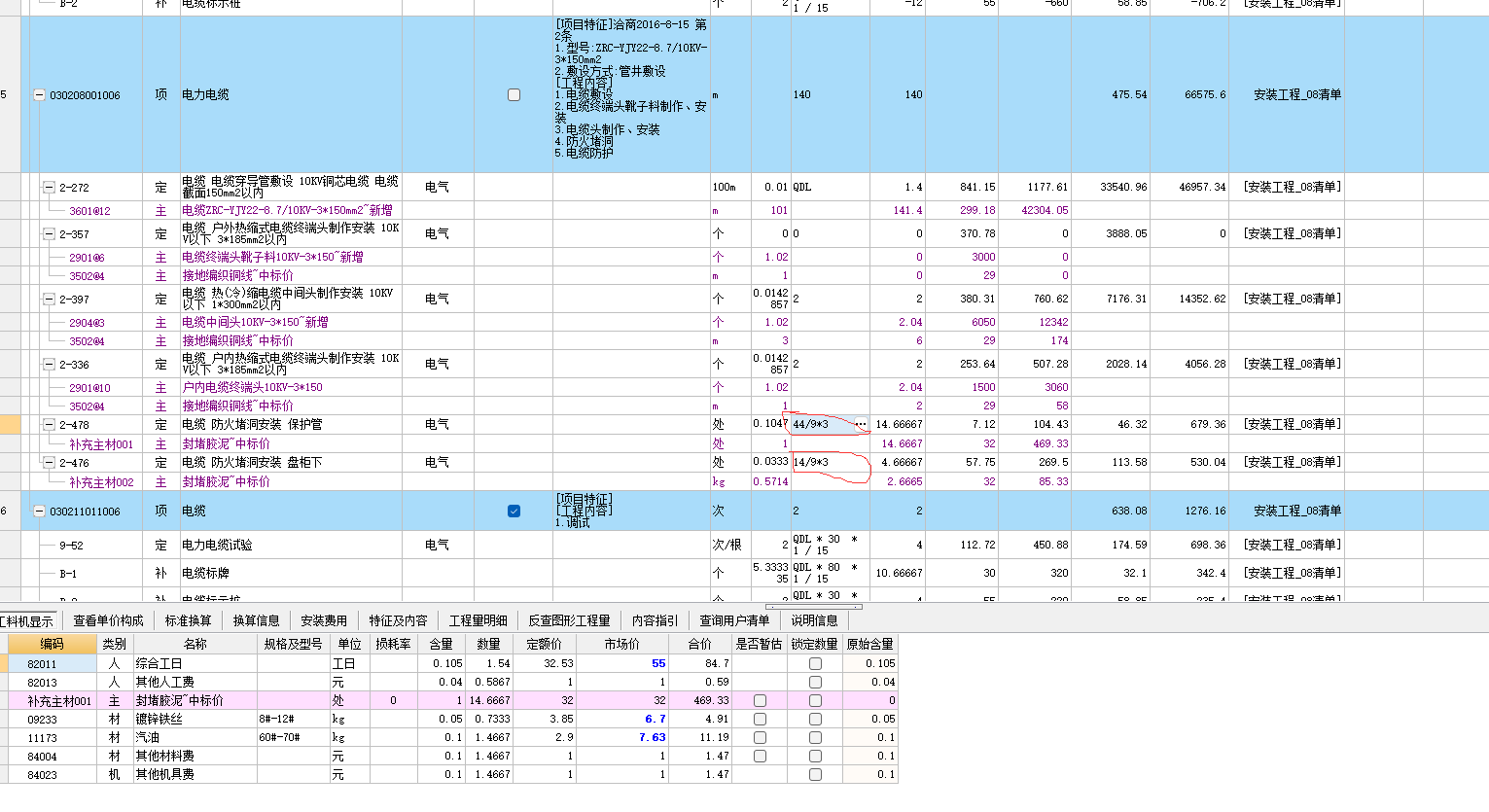Collapse the 030211011006 电缆 item tree
Screen dimensions: 1489x812
tap(39, 512)
